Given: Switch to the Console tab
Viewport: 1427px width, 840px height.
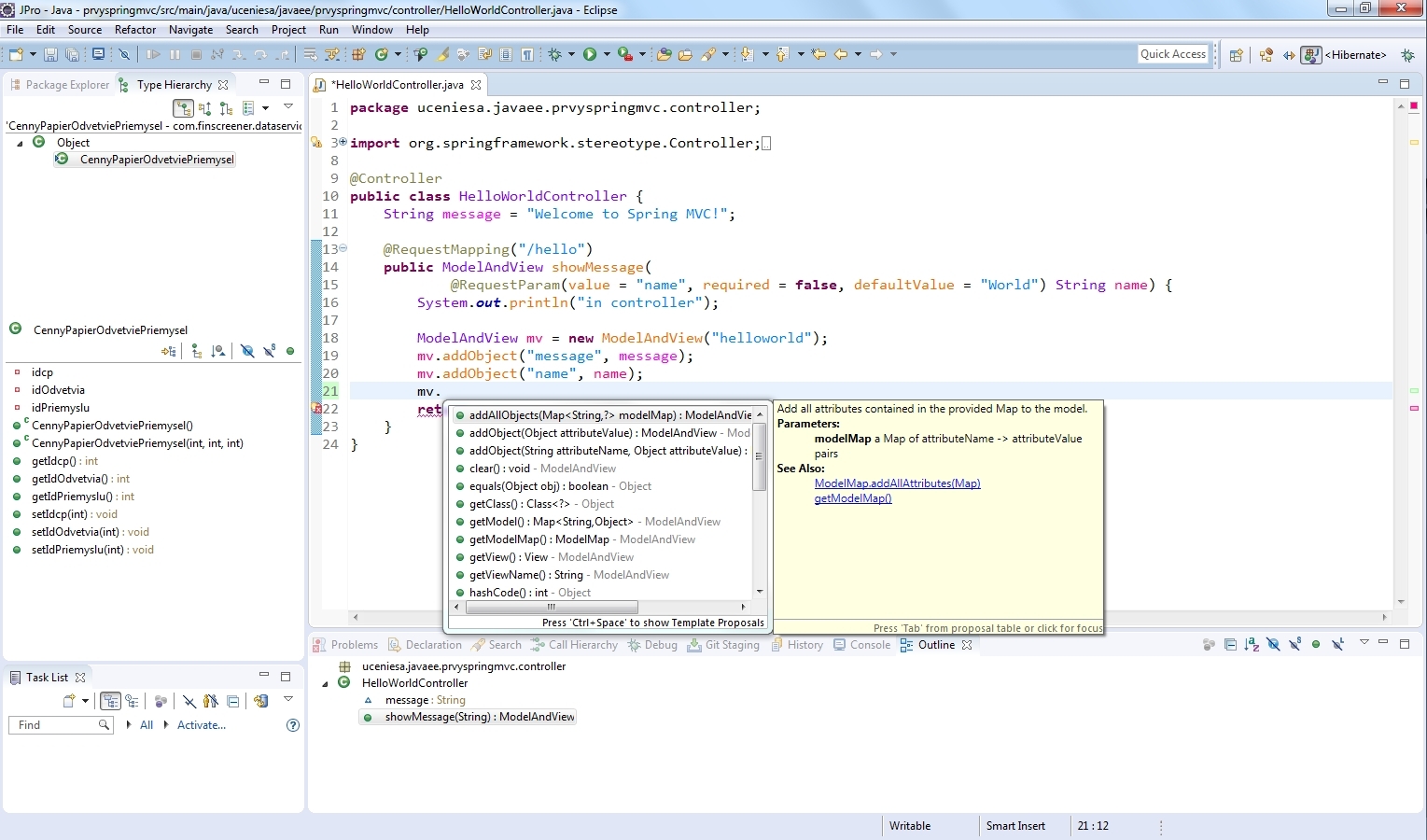Looking at the screenshot, I should coord(861,645).
